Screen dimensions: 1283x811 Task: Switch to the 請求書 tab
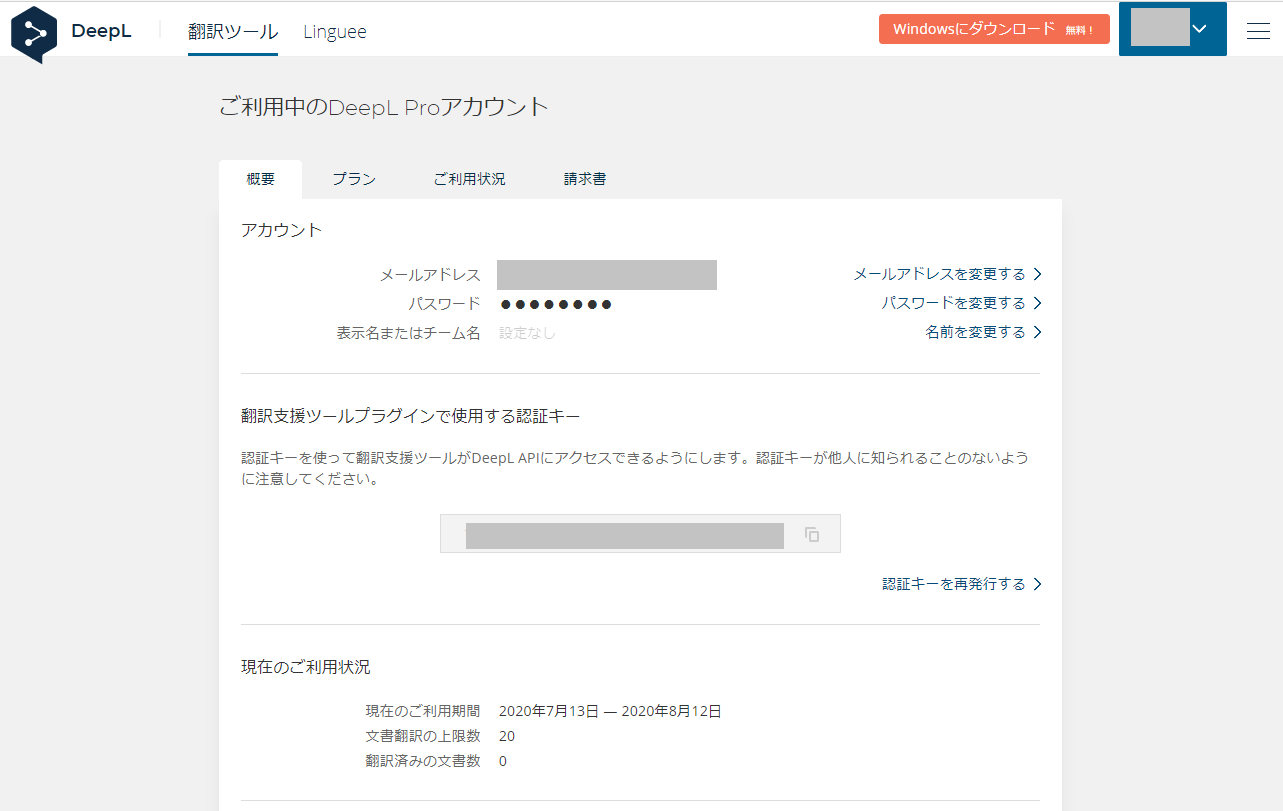585,178
